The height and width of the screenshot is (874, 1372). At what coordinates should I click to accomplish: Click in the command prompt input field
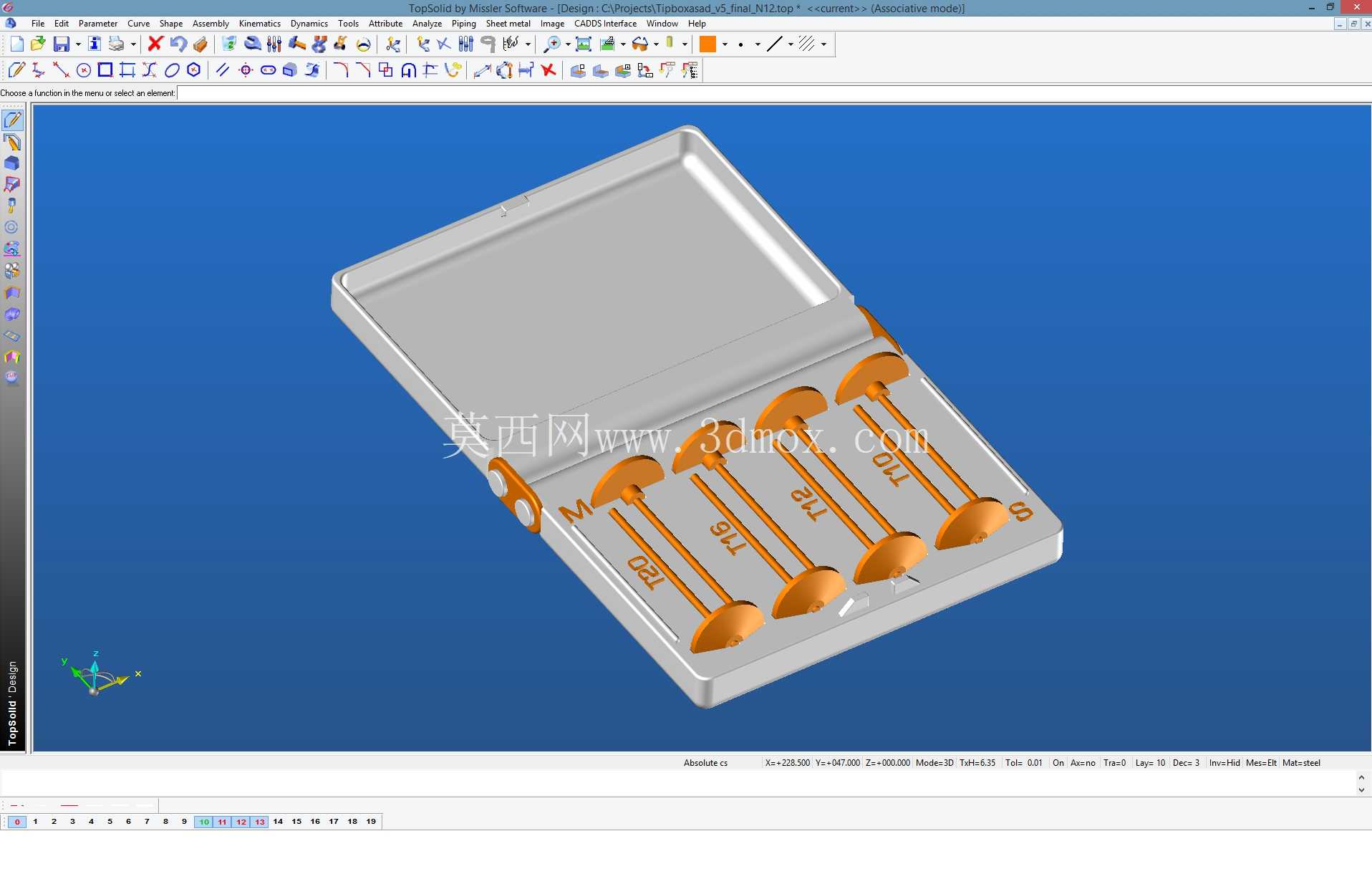(x=773, y=93)
